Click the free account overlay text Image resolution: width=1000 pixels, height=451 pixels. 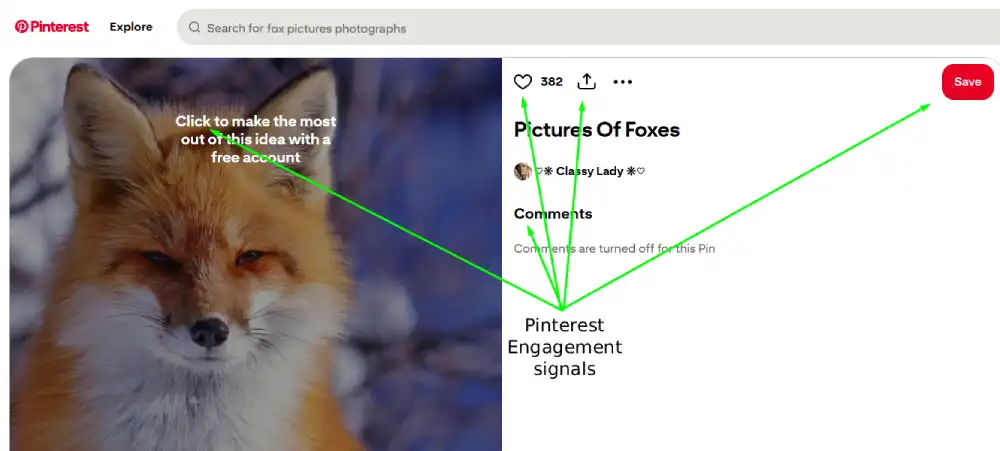(x=256, y=139)
